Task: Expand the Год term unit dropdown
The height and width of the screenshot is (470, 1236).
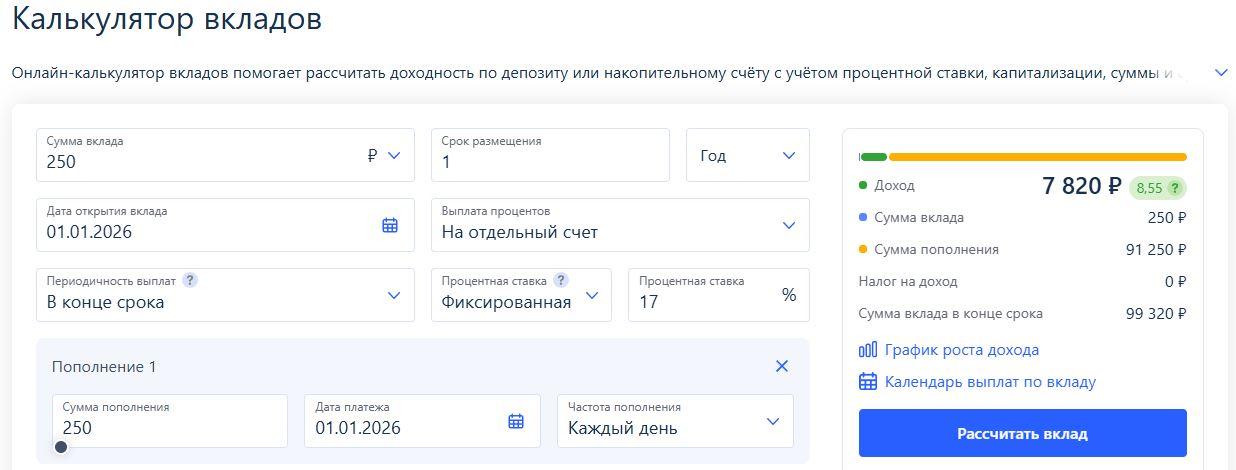Action: pyautogui.click(x=789, y=156)
